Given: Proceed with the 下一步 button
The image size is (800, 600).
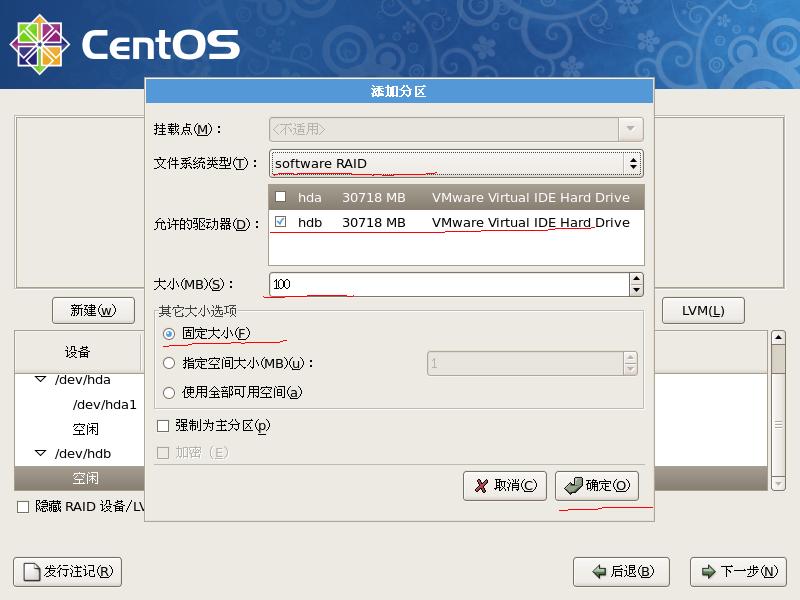Looking at the screenshot, I should pos(738,571).
